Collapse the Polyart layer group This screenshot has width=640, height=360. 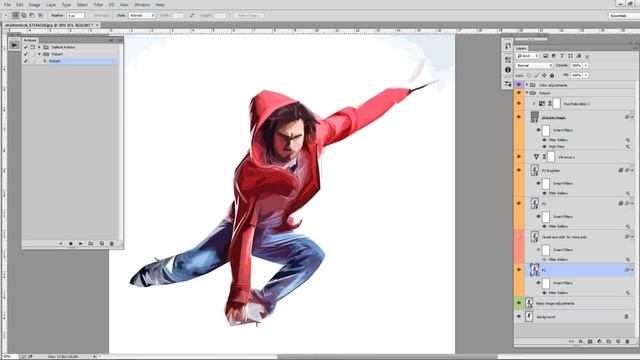click(x=527, y=93)
